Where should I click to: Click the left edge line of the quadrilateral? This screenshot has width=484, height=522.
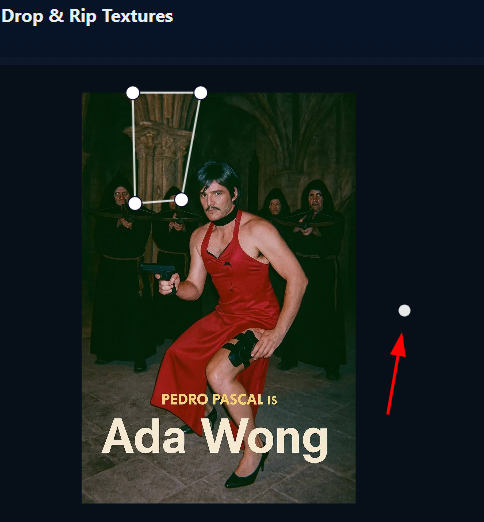pyautogui.click(x=134, y=148)
